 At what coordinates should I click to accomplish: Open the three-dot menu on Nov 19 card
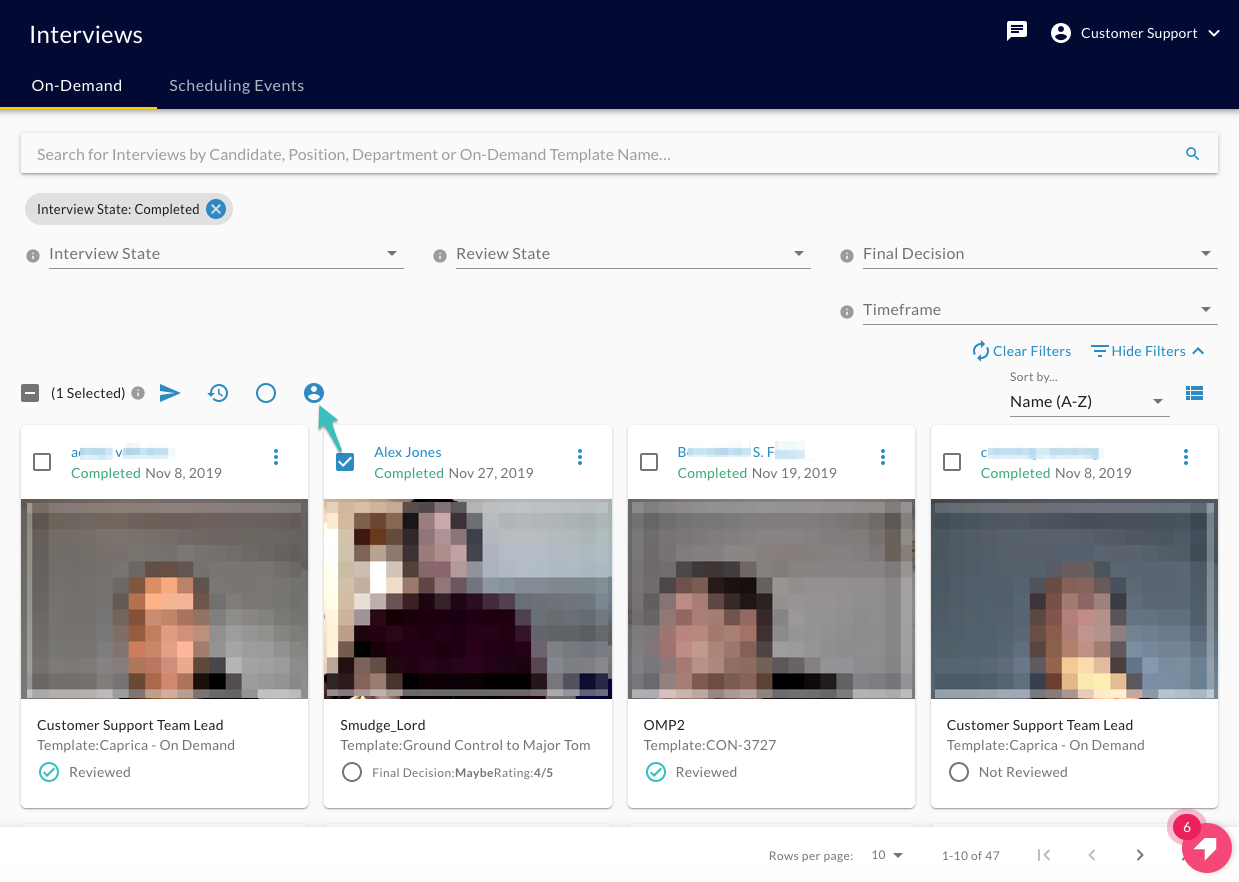point(883,457)
